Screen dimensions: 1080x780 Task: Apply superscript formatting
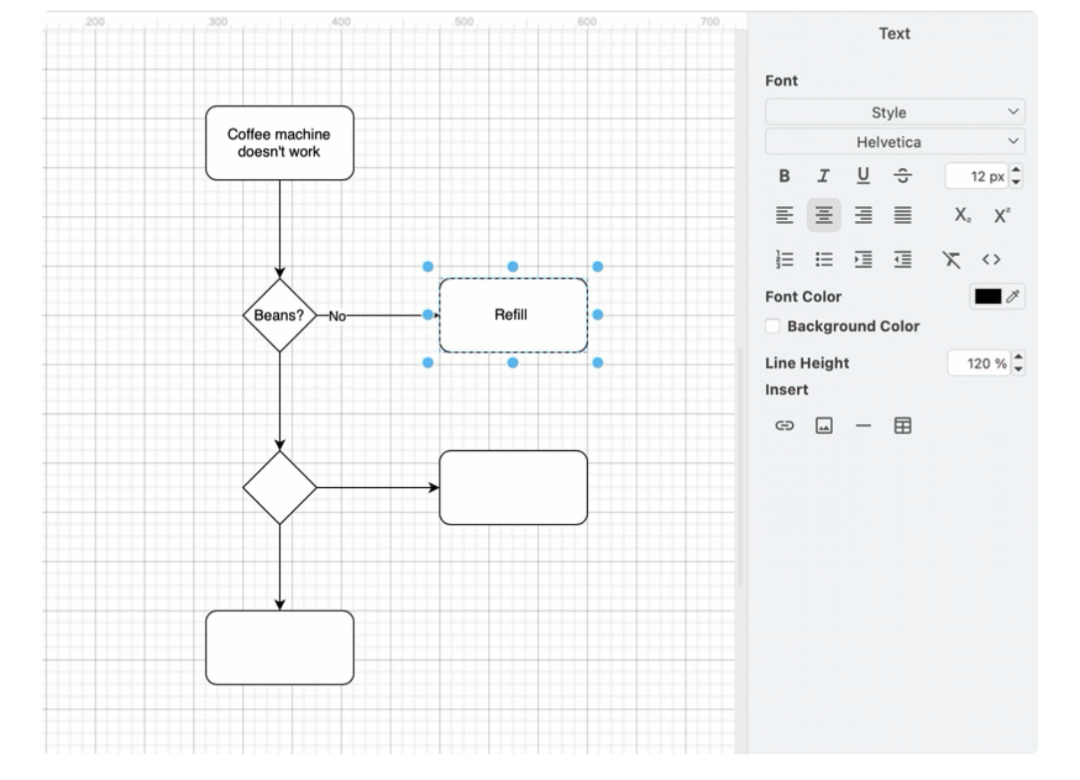pyautogui.click(x=1000, y=216)
